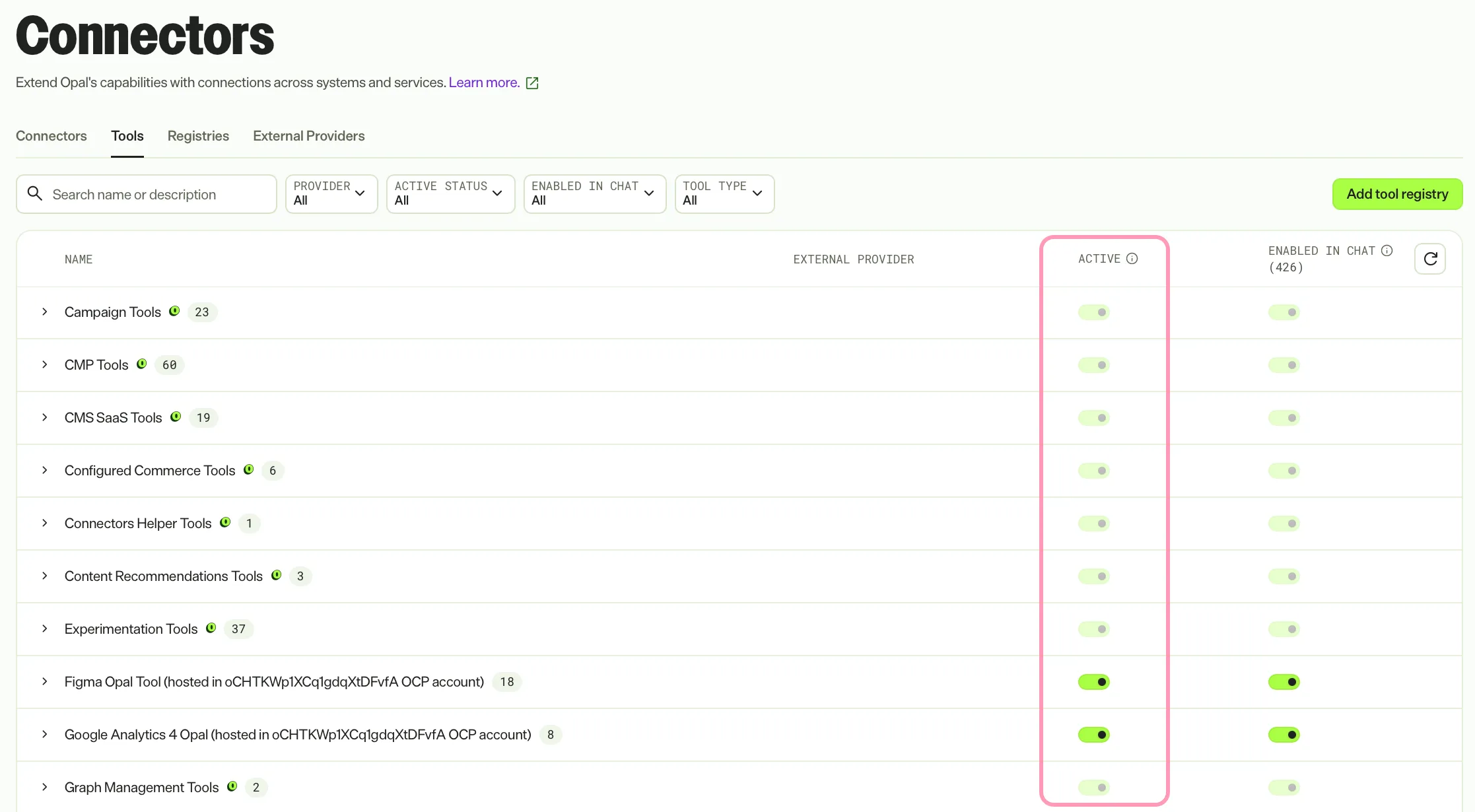Toggle Active switch for CMS SaaS Tools
Image resolution: width=1475 pixels, height=812 pixels.
(1094, 418)
